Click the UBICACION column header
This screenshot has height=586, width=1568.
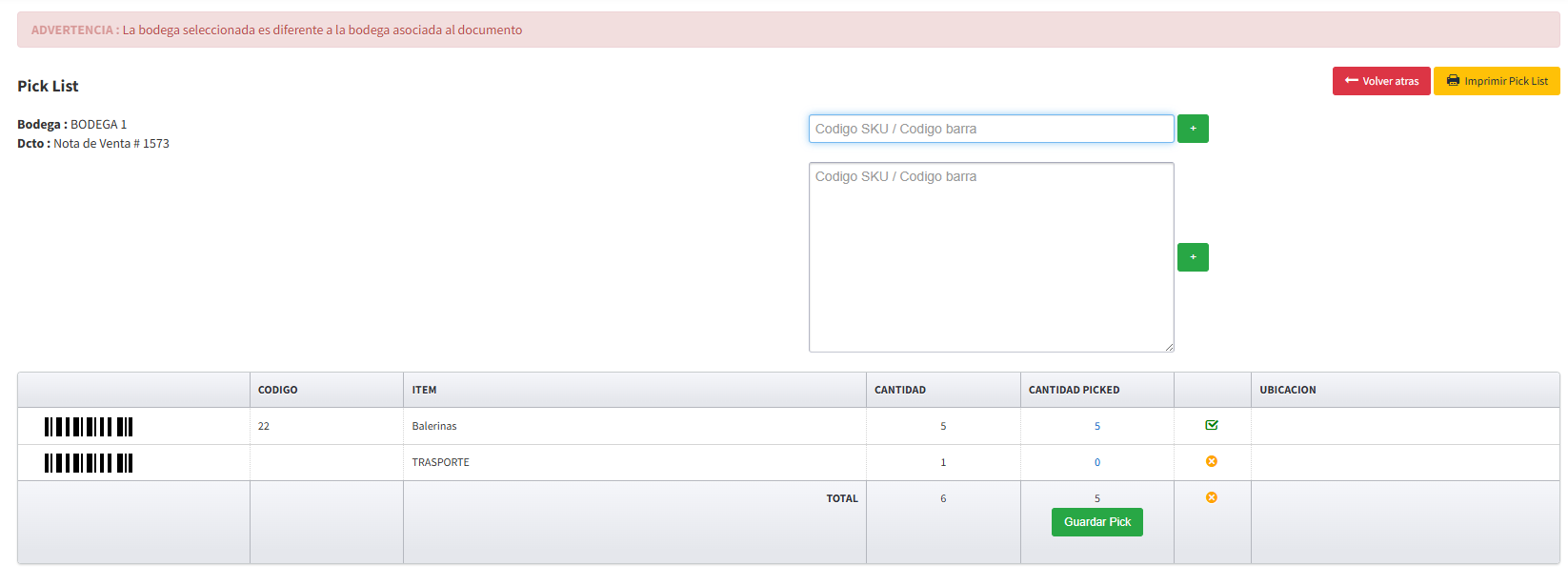point(1287,390)
